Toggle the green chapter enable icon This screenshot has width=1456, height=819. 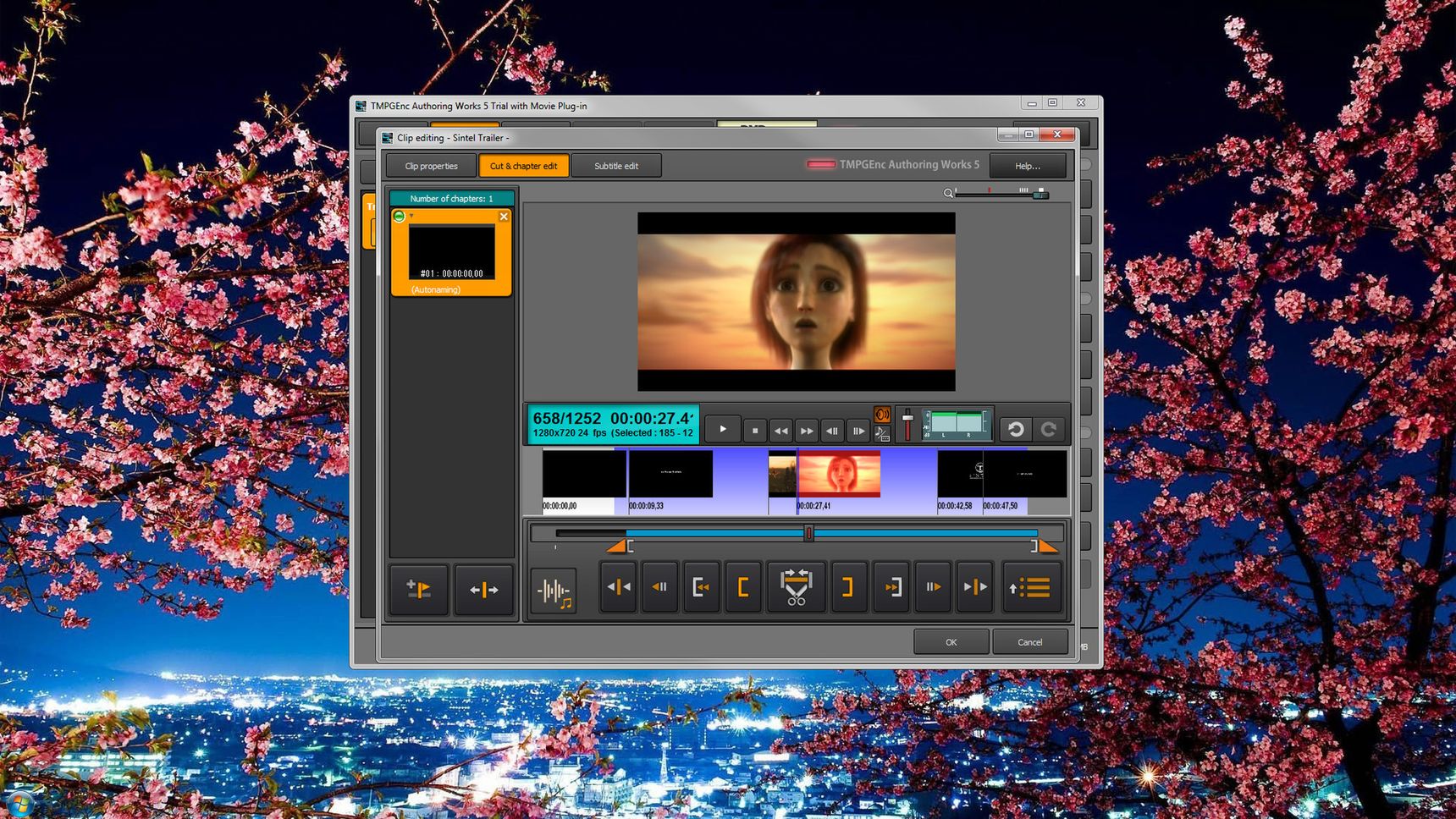click(x=399, y=217)
